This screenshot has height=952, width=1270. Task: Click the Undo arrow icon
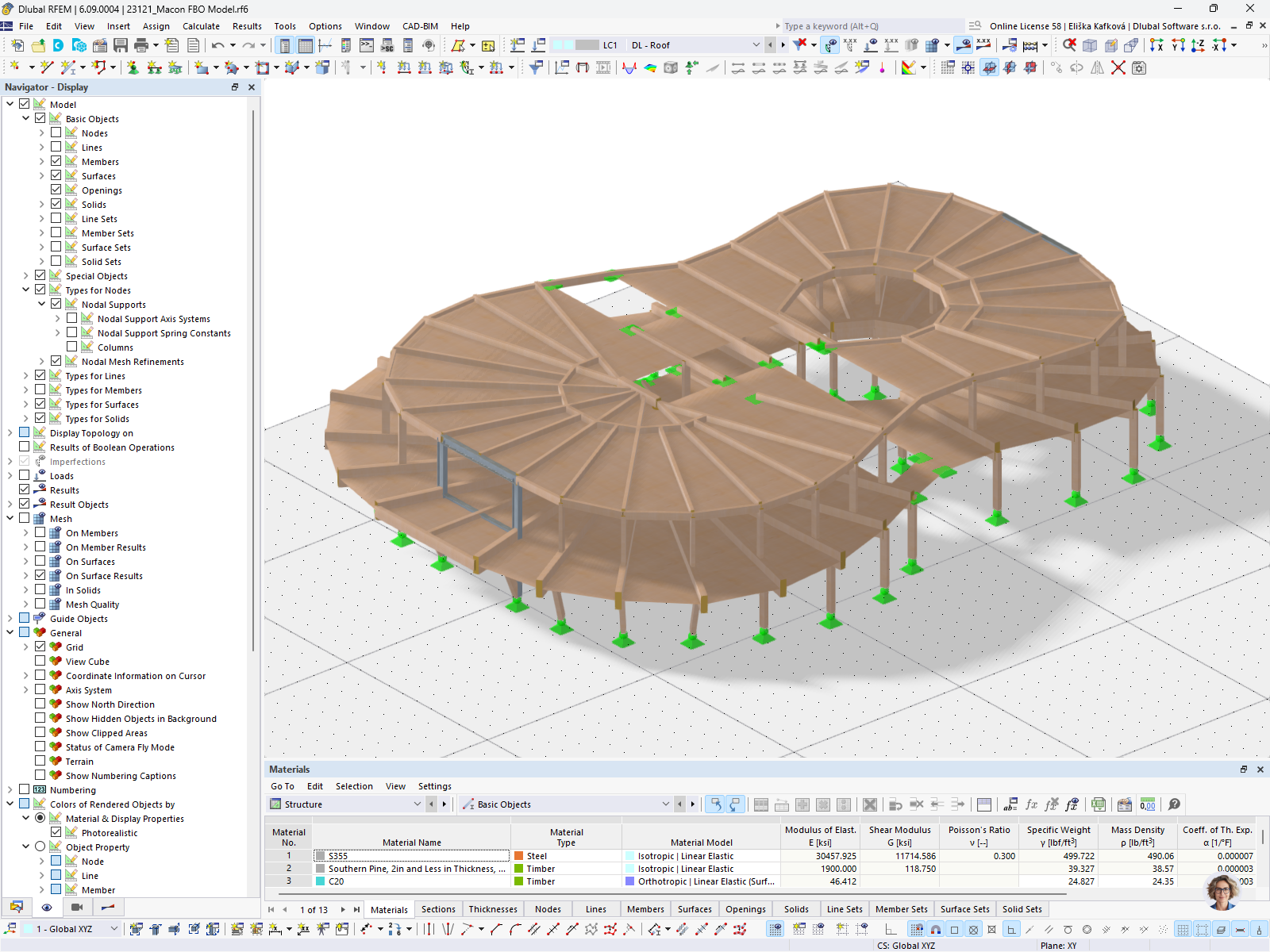click(217, 45)
